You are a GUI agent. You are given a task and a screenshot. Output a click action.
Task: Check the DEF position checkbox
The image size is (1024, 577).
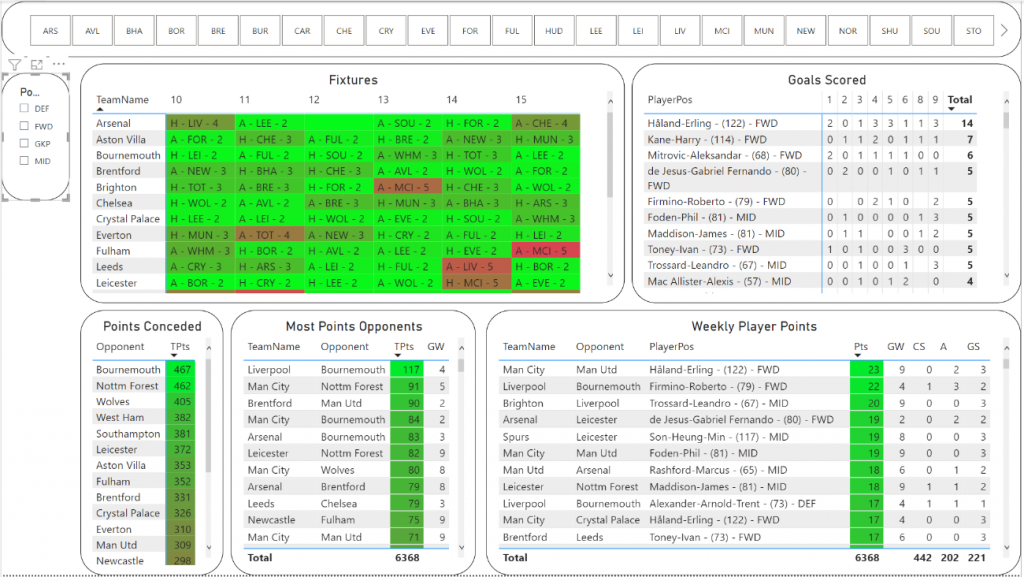(25, 108)
